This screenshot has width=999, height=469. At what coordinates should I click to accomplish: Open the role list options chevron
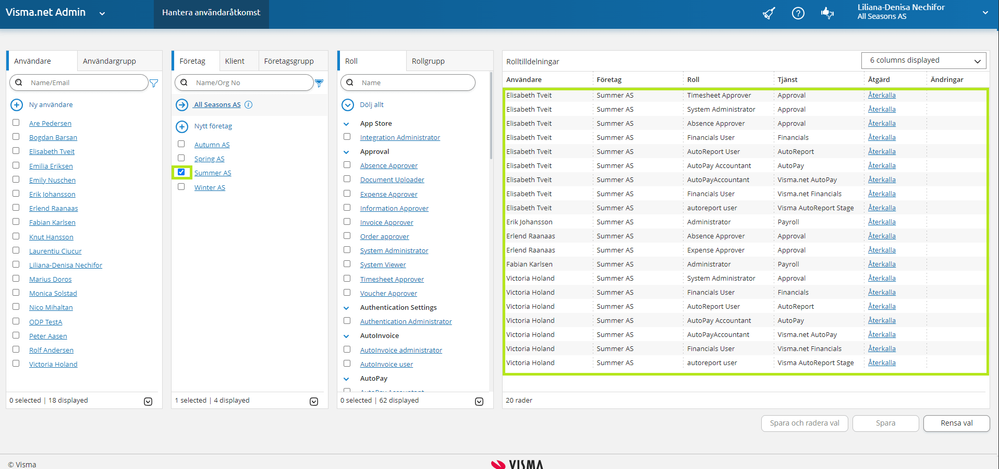(x=479, y=401)
